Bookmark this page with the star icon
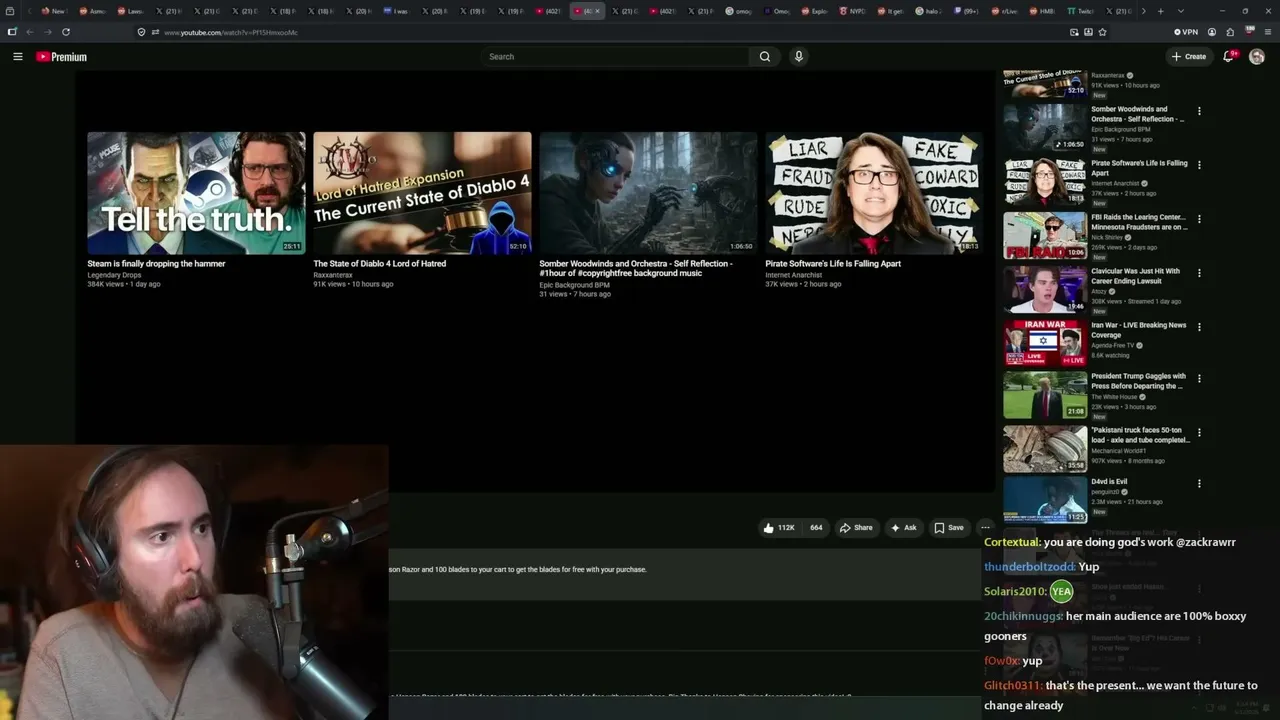 tap(1102, 32)
